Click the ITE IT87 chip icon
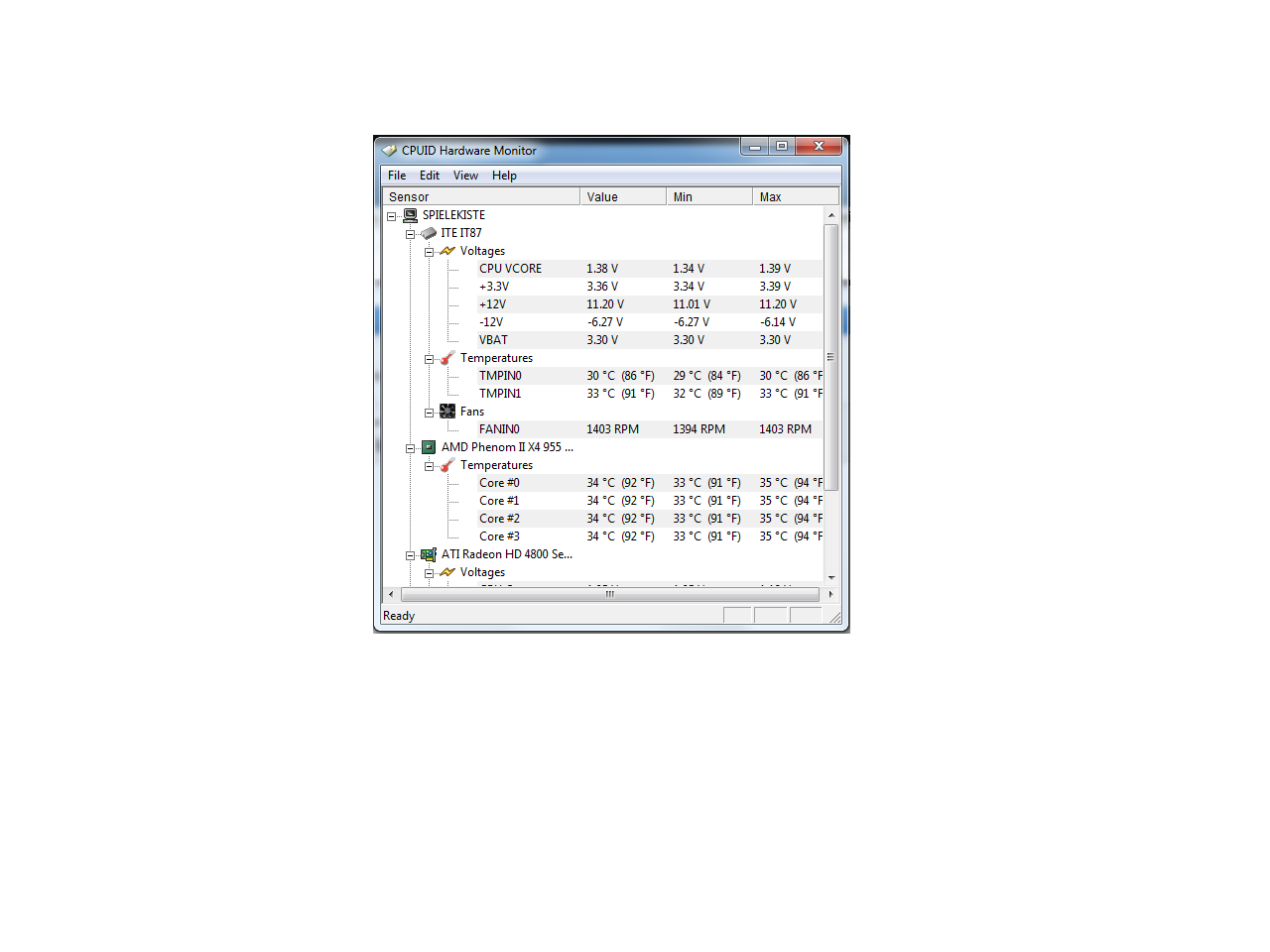 pos(429,233)
